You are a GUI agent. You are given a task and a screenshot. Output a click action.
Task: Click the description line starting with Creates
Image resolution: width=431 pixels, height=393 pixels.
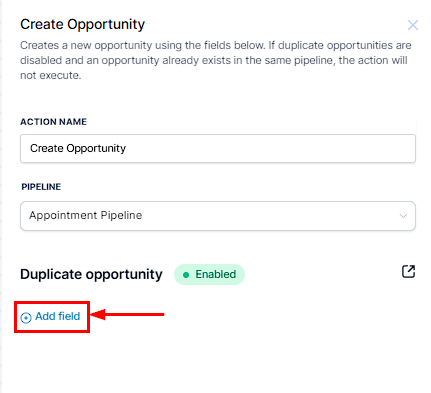click(216, 45)
